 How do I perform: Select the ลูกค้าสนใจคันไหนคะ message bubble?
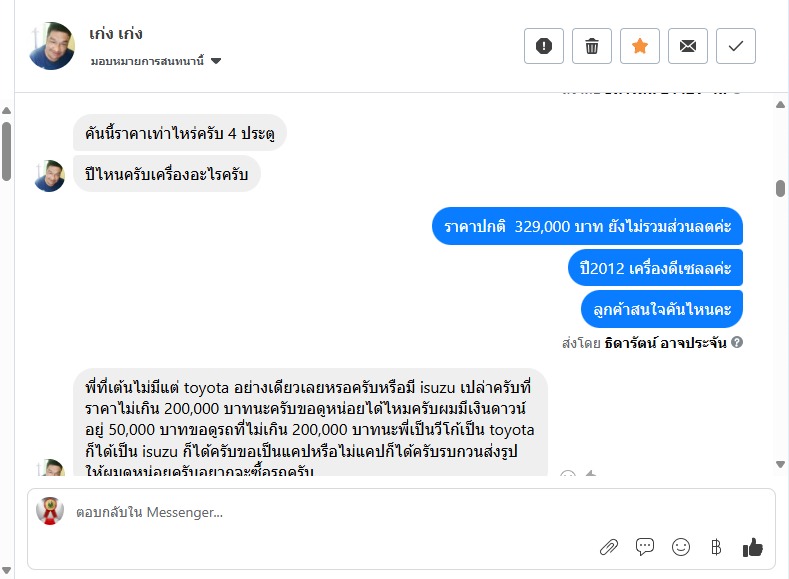coord(661,309)
